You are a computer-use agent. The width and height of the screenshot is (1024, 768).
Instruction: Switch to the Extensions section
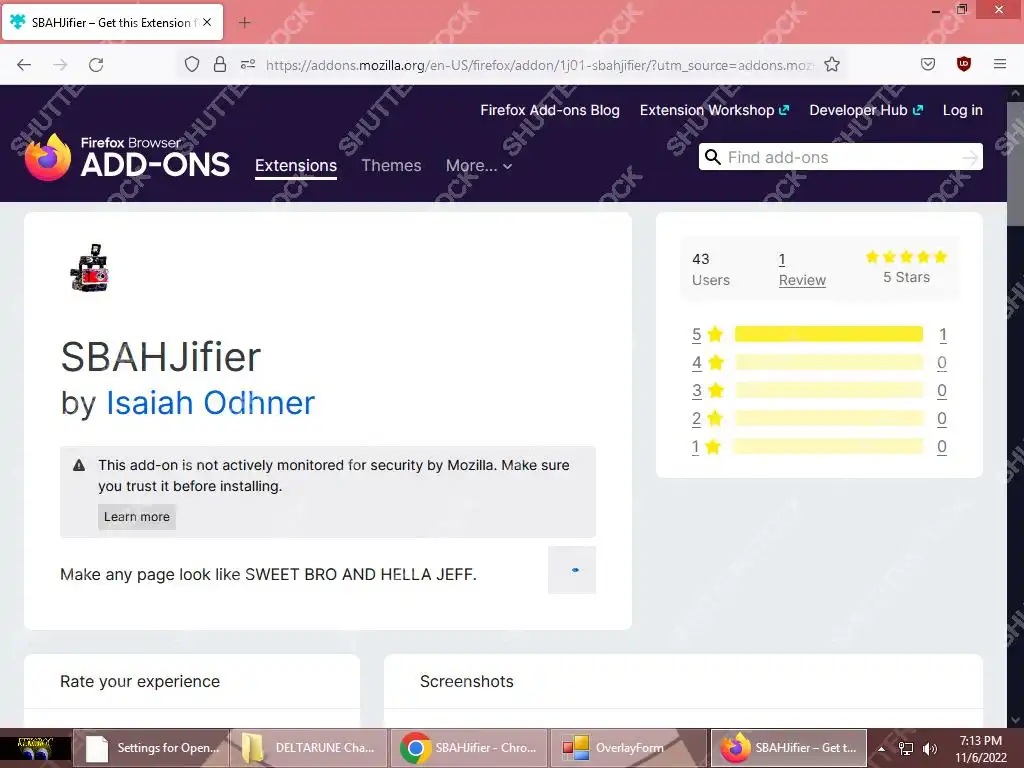(296, 166)
